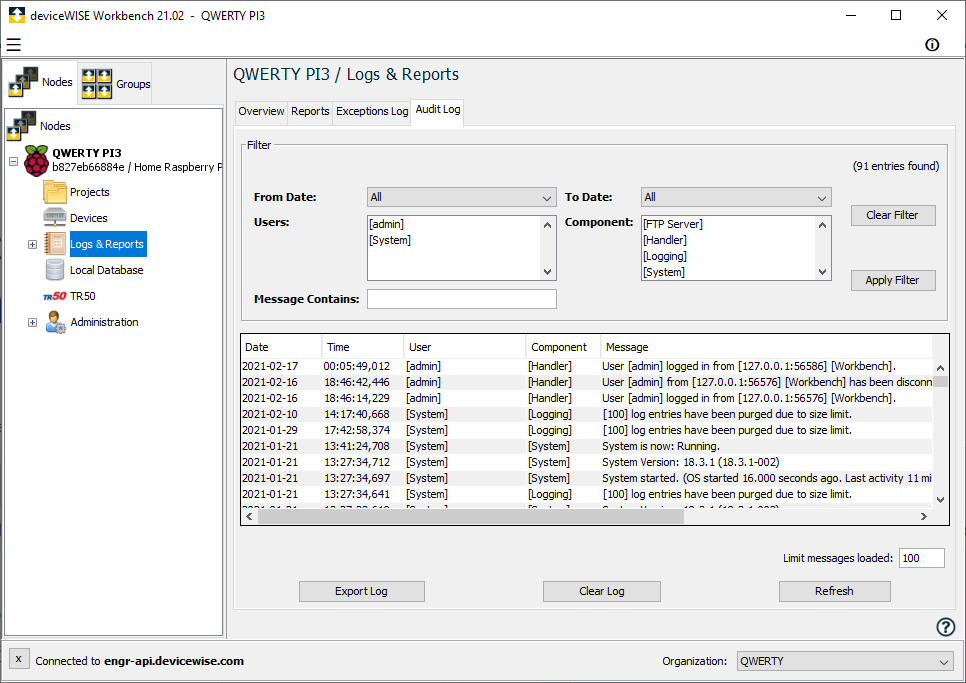
Task: Click the Message Contains input field
Action: point(461,299)
